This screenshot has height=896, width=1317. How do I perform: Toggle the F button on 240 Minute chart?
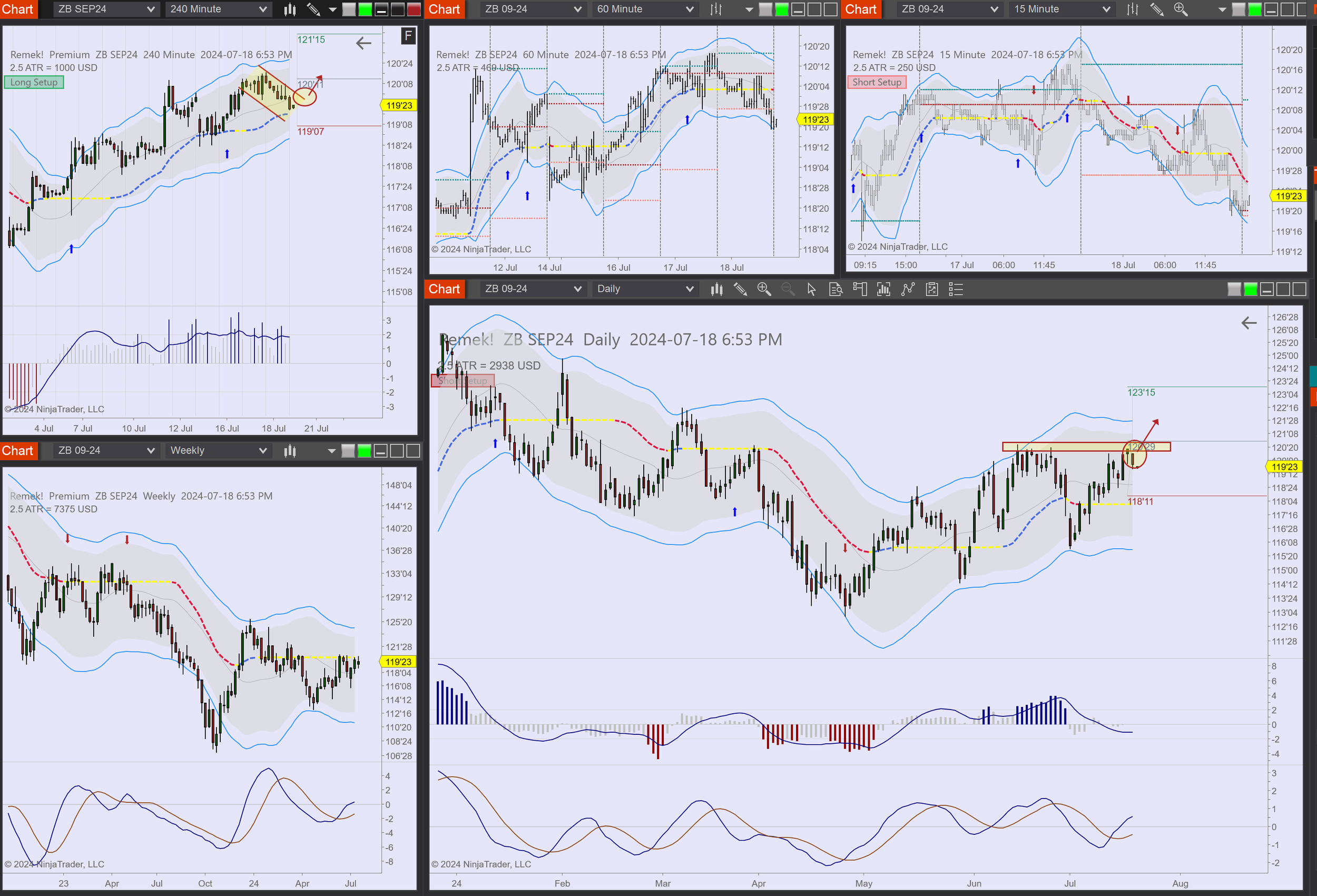click(x=408, y=36)
